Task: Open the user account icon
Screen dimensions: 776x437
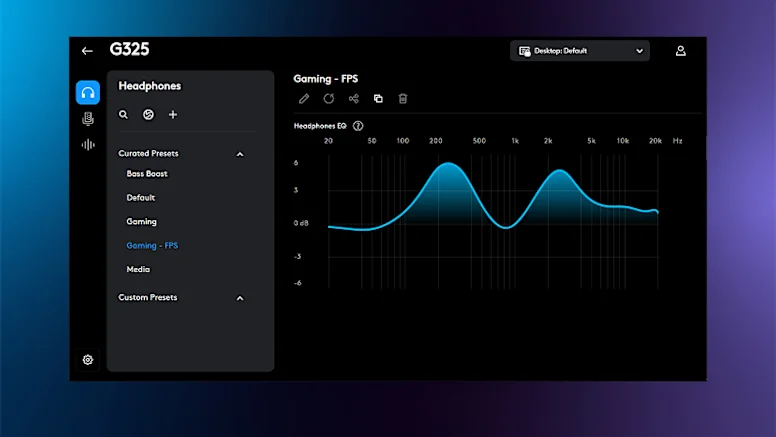Action: coord(681,51)
